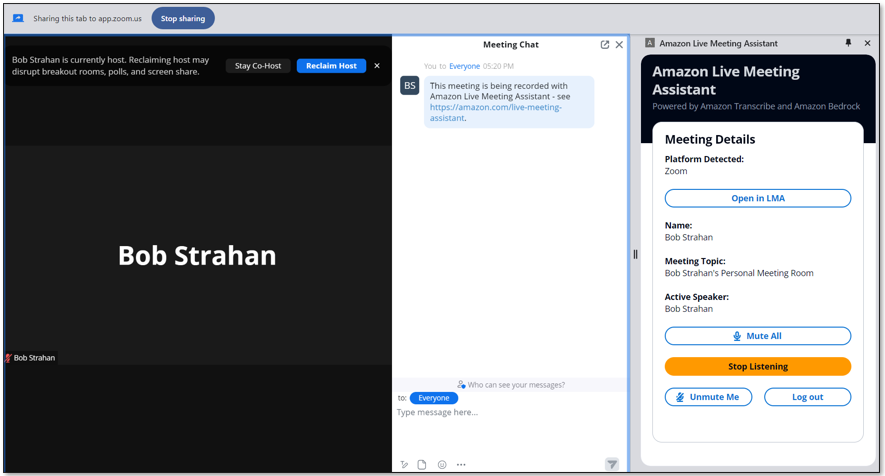Click the Amazon Live Meeting Assistant extension icon
The width and height of the screenshot is (885, 476).
click(x=650, y=43)
